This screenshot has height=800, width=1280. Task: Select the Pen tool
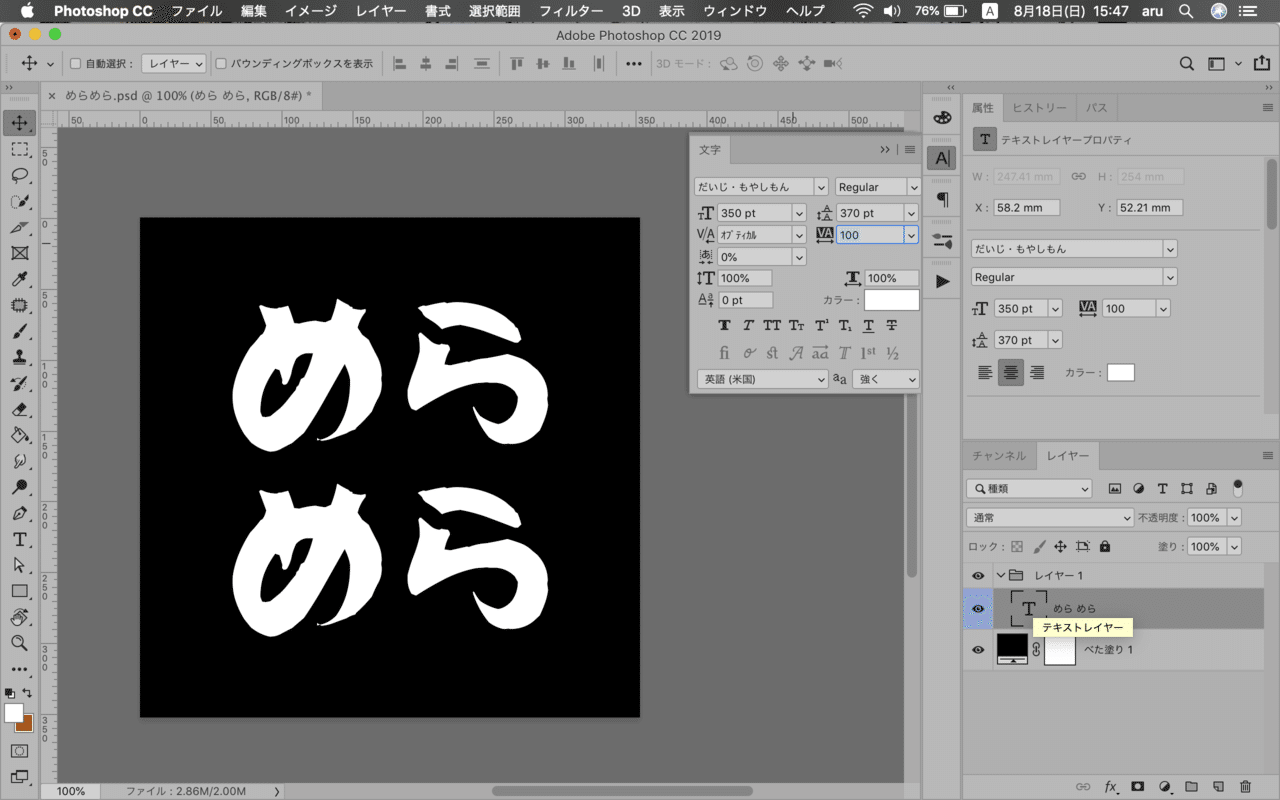click(x=19, y=513)
